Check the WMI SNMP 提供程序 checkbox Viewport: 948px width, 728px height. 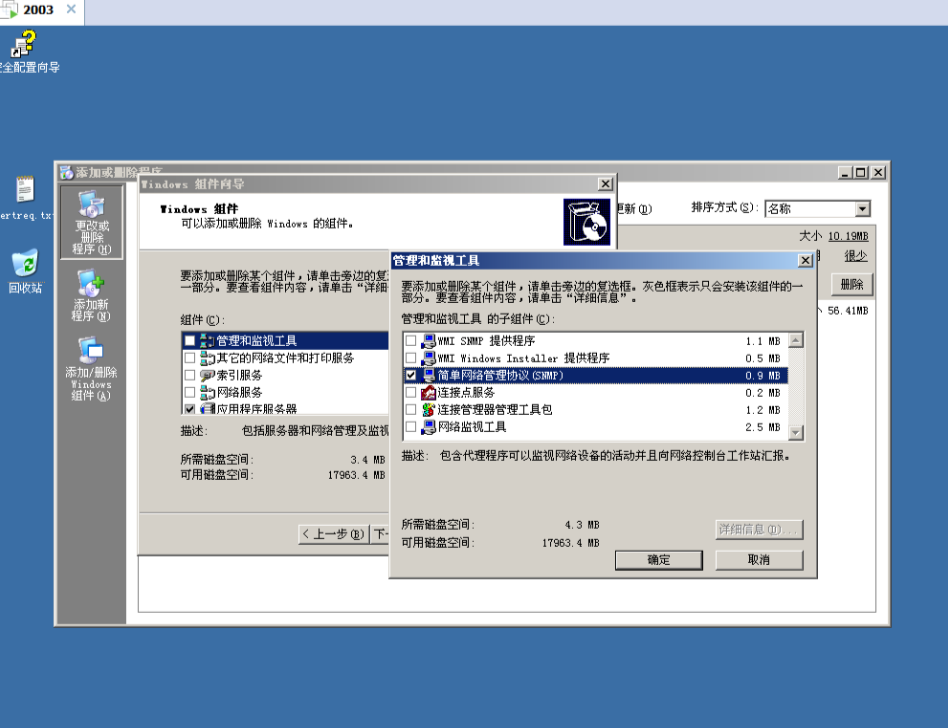tap(411, 341)
